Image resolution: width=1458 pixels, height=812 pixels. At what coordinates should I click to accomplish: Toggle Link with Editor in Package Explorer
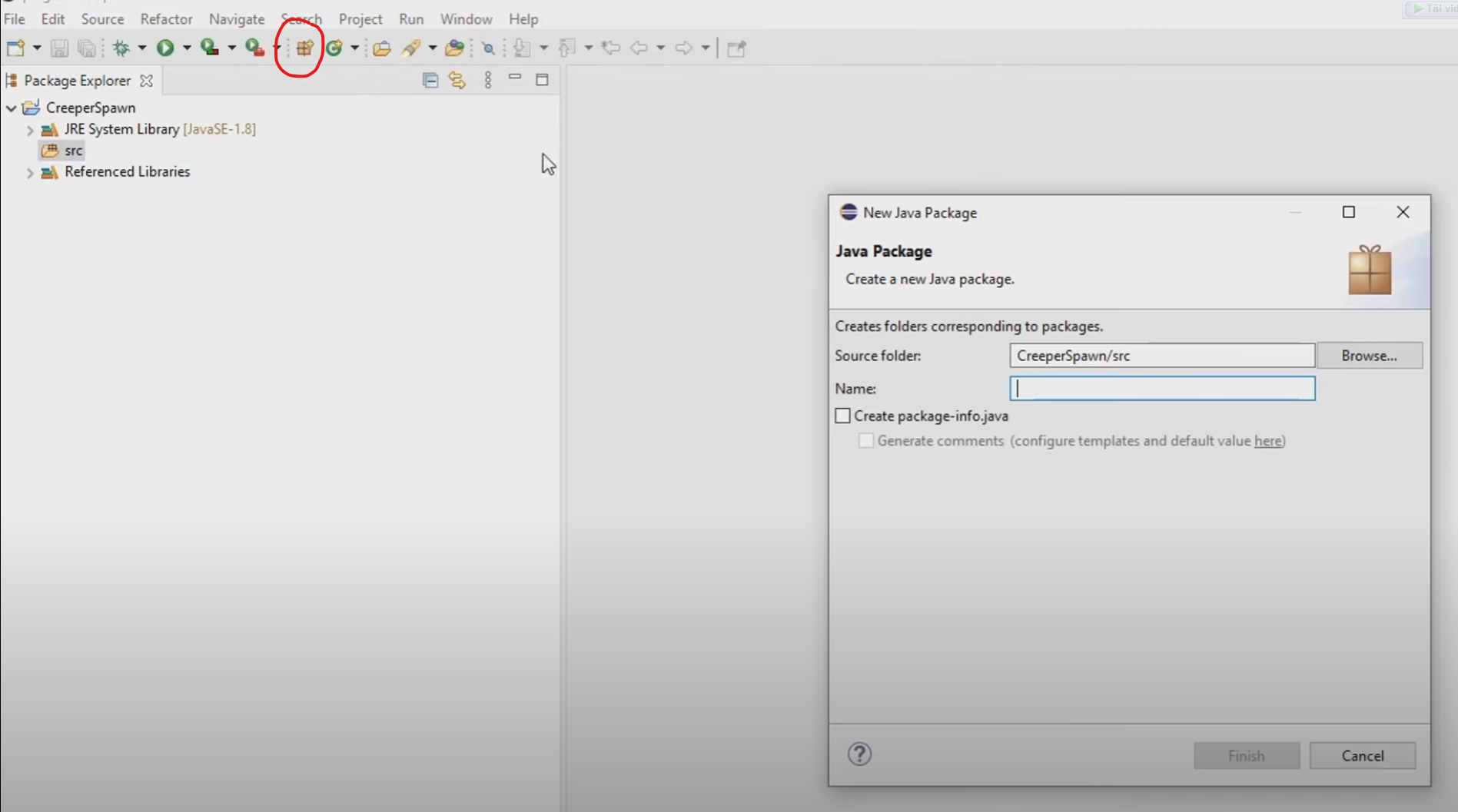coord(457,80)
